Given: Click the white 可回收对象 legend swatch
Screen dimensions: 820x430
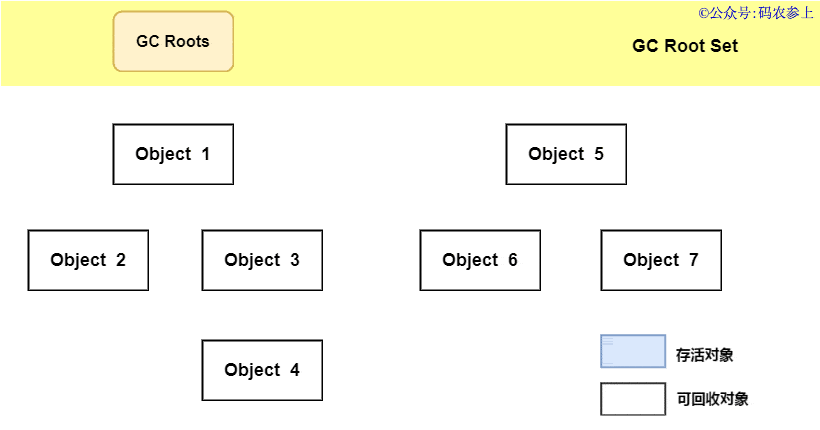Looking at the screenshot, I should click(633, 399).
